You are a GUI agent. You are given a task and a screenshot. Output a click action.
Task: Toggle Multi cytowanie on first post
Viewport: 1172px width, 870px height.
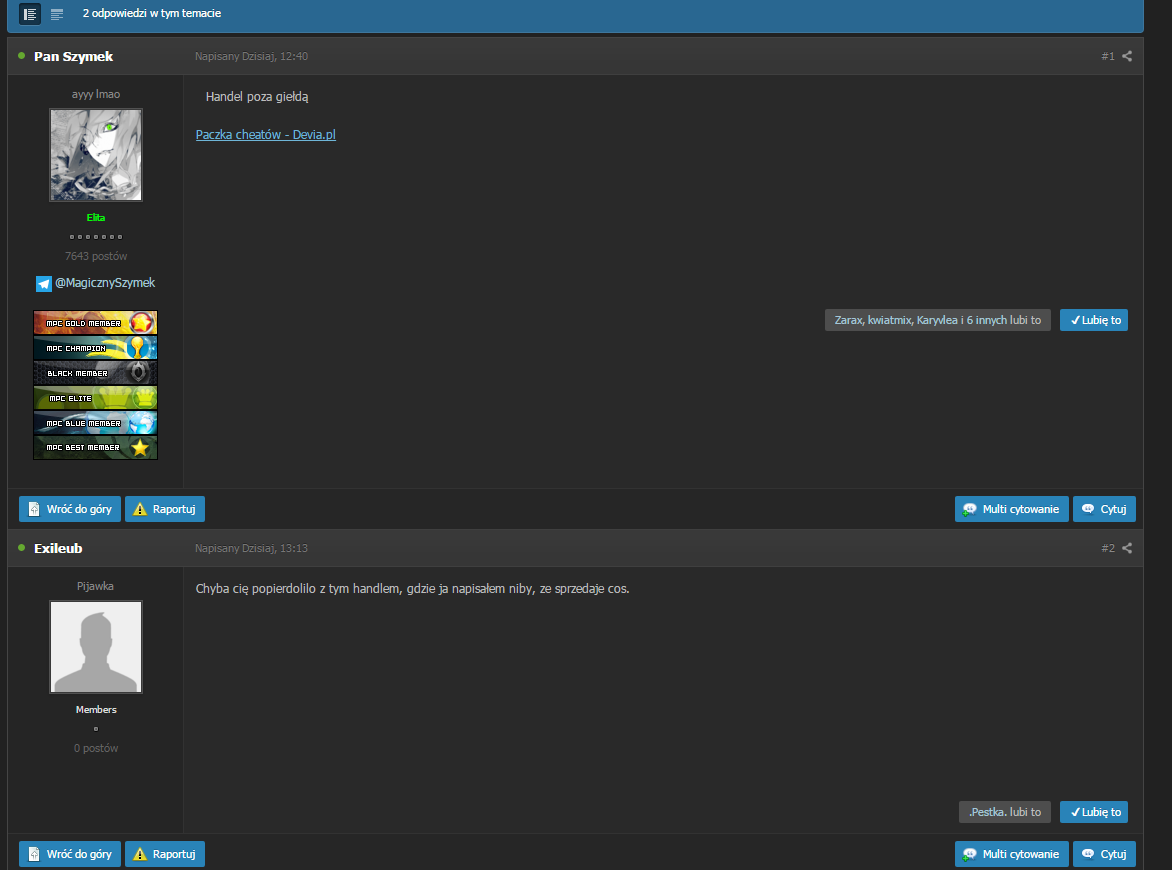tap(1011, 509)
